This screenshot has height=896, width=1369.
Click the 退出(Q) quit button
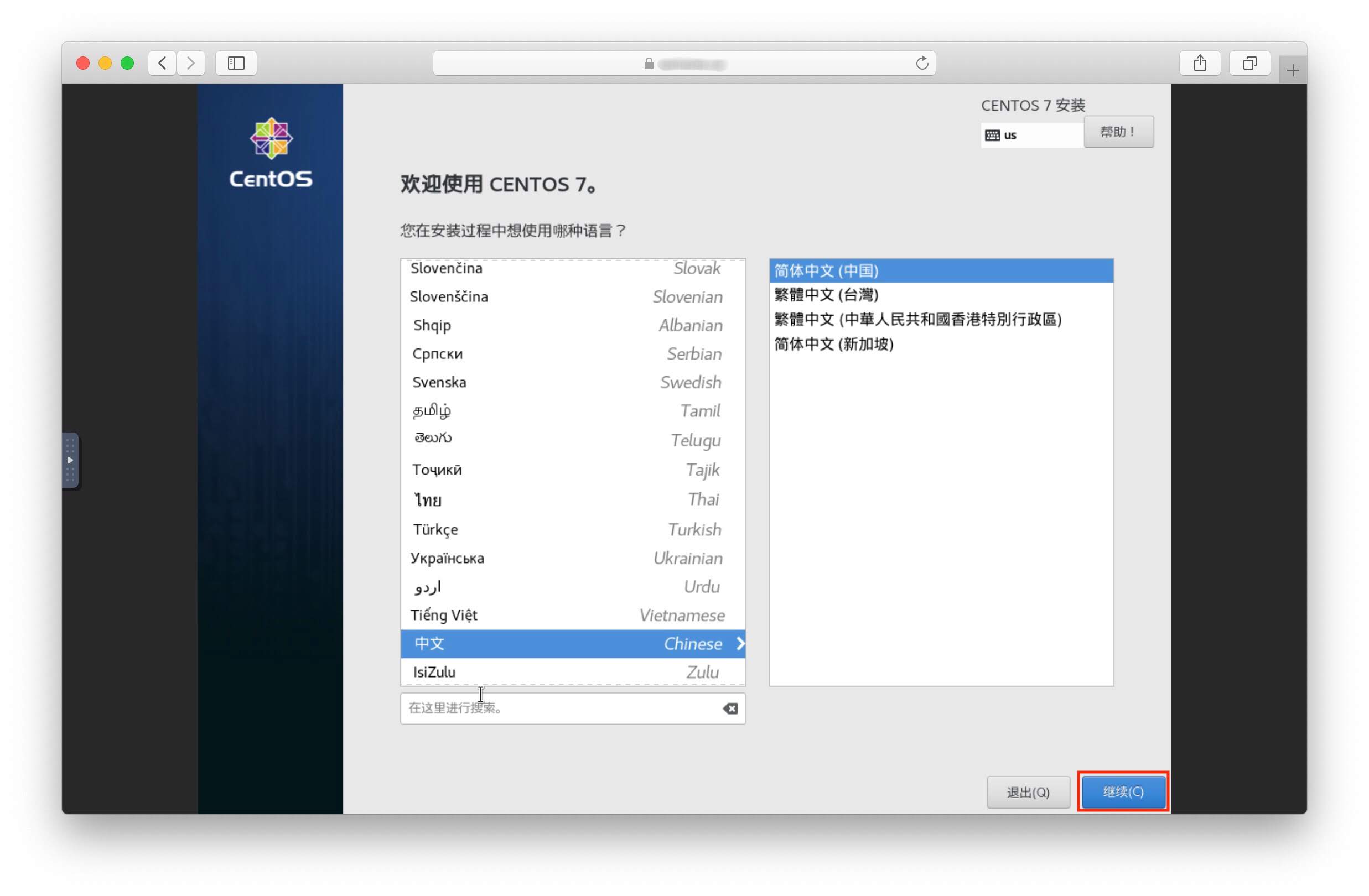click(1029, 792)
